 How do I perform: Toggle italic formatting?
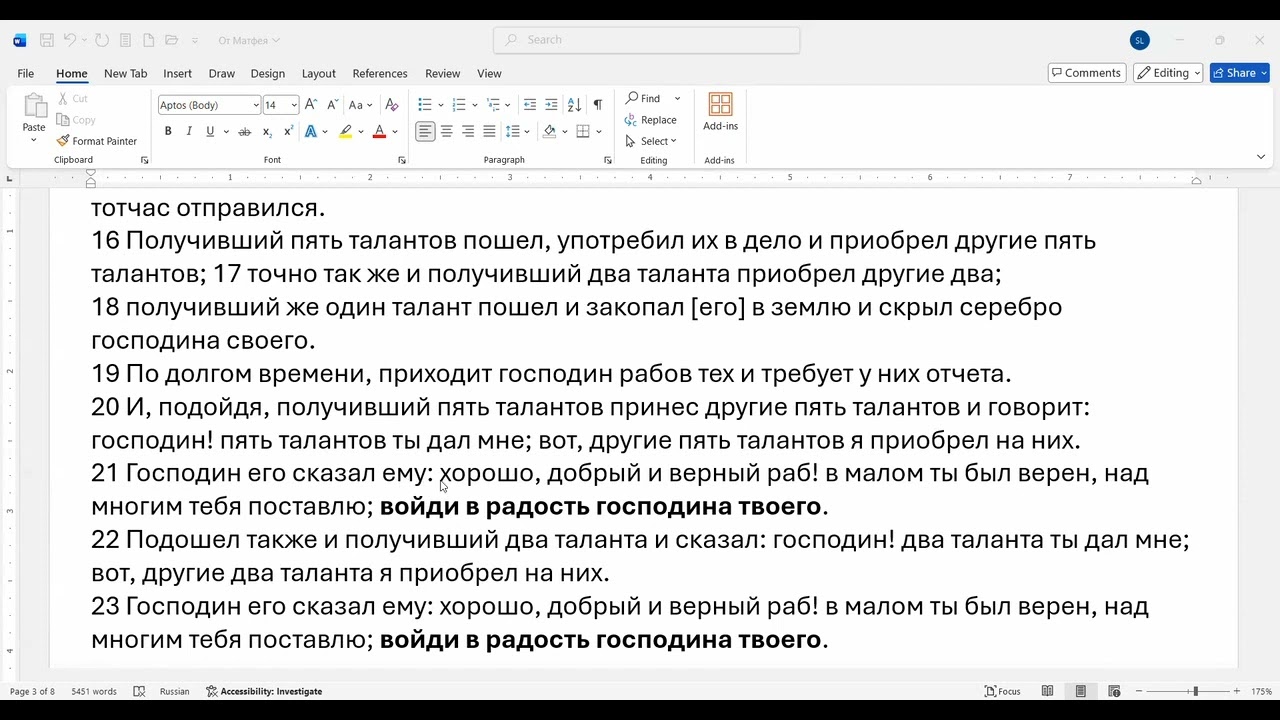pos(189,131)
